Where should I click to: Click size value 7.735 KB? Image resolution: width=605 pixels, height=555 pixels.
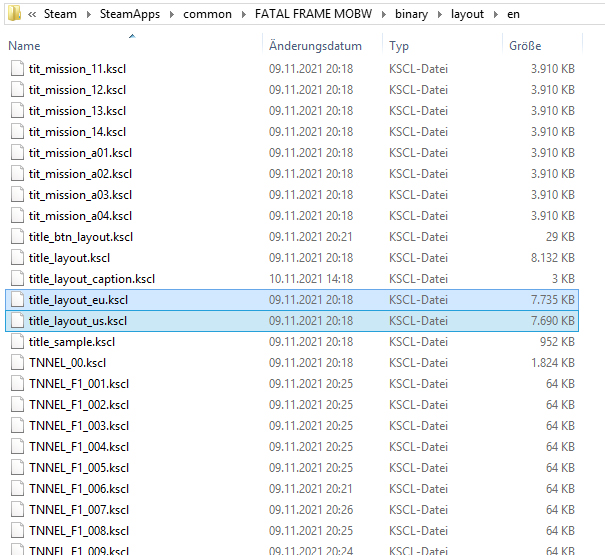pyautogui.click(x=553, y=299)
